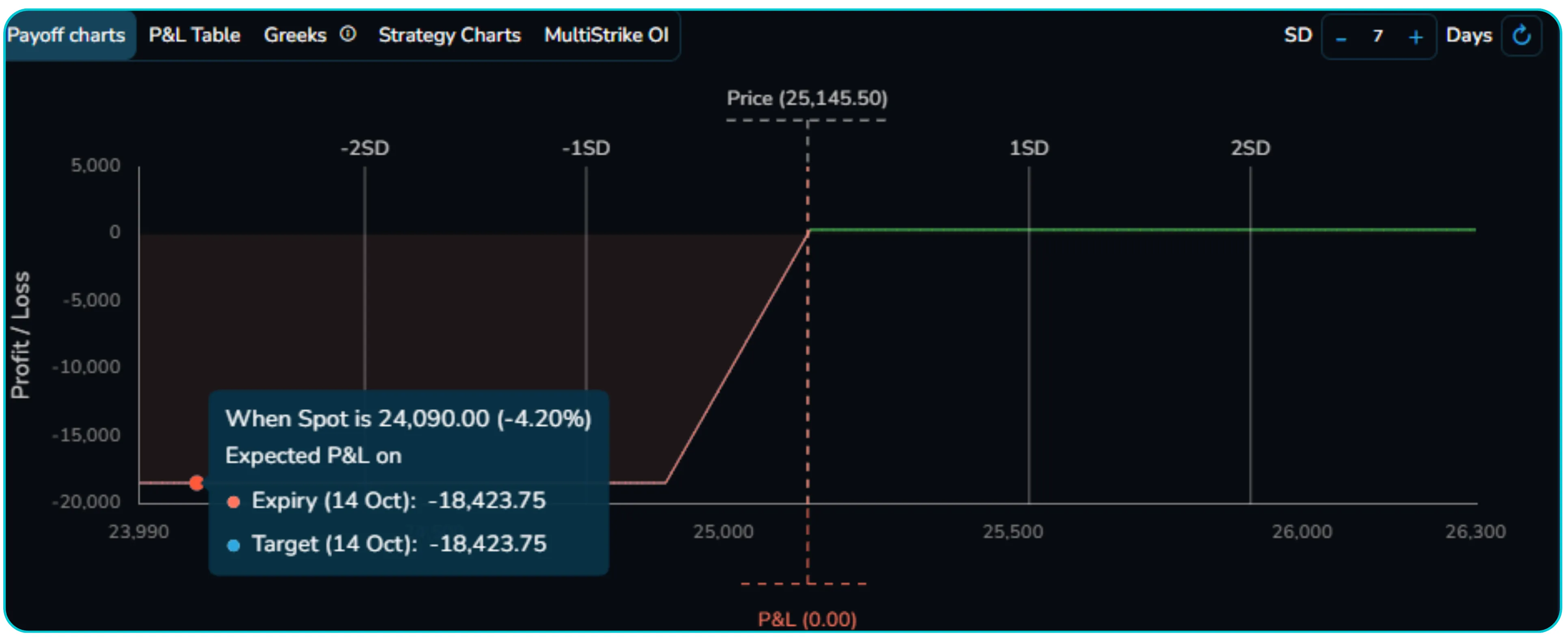1568x637 pixels.
Task: Click the 1SD marker label
Action: [1029, 148]
